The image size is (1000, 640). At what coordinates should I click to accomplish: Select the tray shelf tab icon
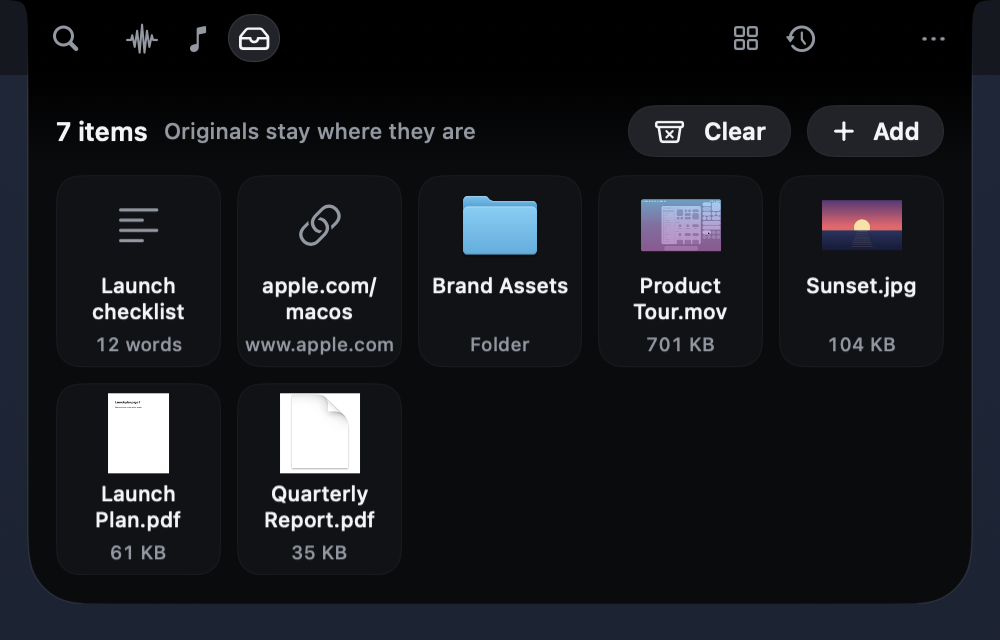point(254,38)
